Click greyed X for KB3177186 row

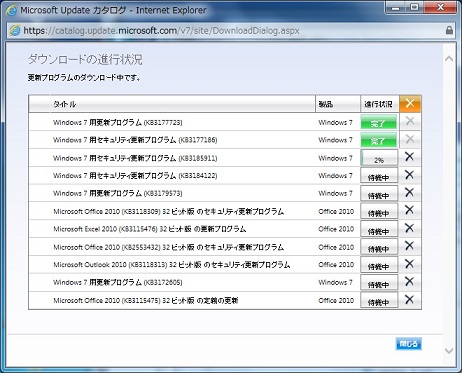pyautogui.click(x=410, y=139)
